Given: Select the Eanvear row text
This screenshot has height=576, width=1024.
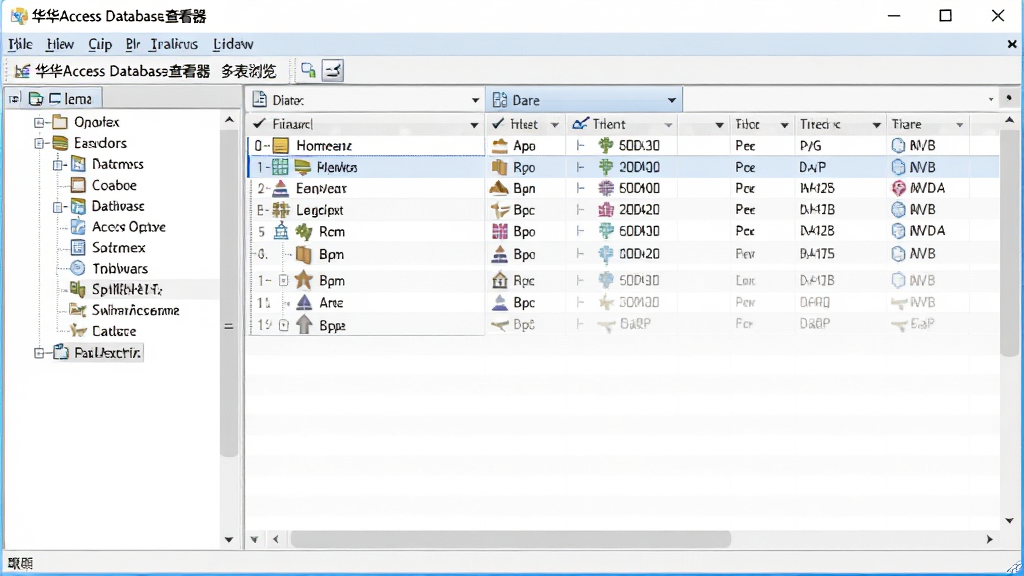Looking at the screenshot, I should (321, 189).
